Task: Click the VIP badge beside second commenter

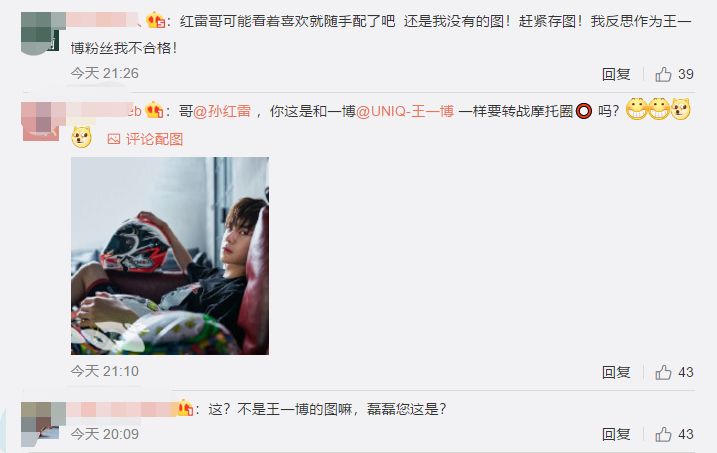Action: 154,110
